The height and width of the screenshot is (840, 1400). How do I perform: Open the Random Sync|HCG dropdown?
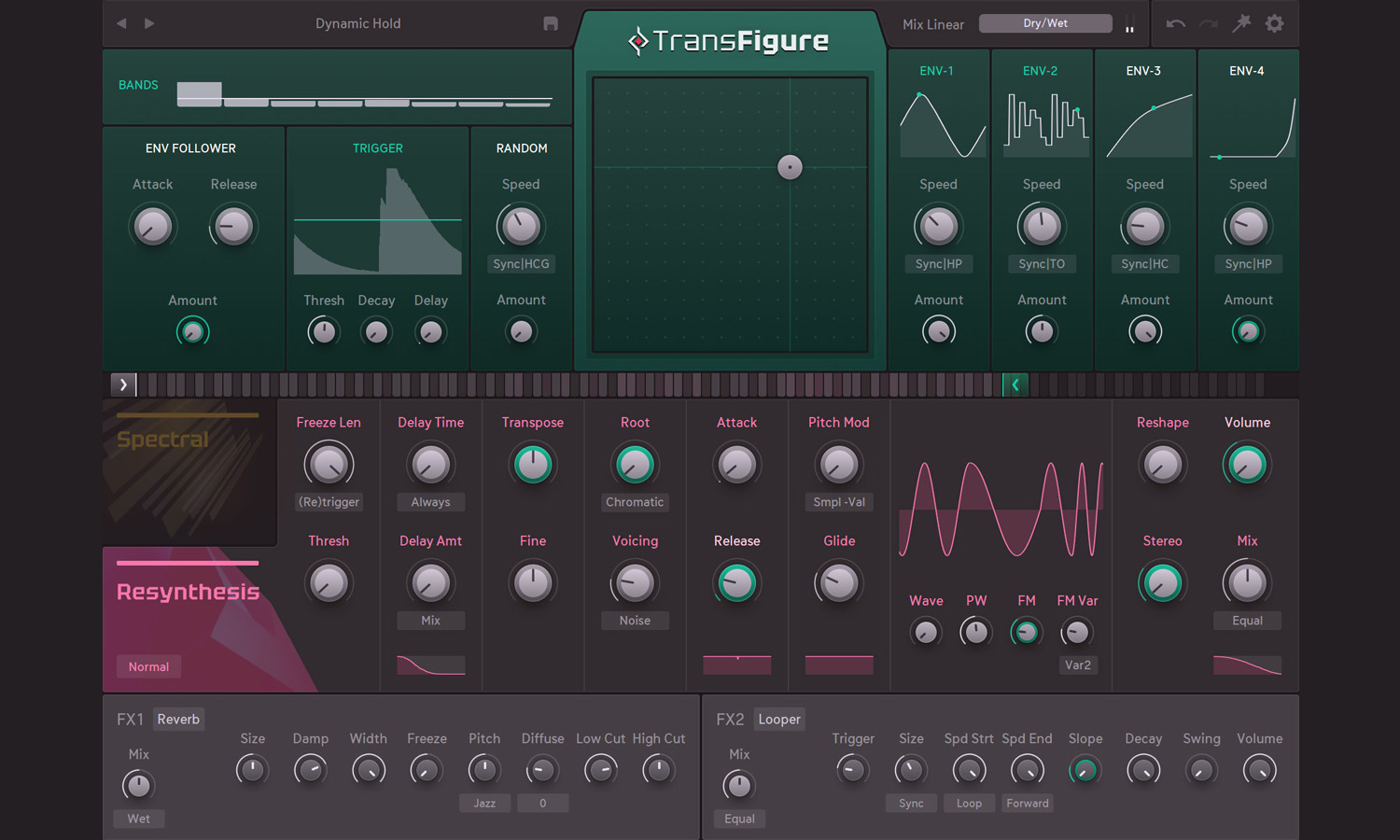522,264
